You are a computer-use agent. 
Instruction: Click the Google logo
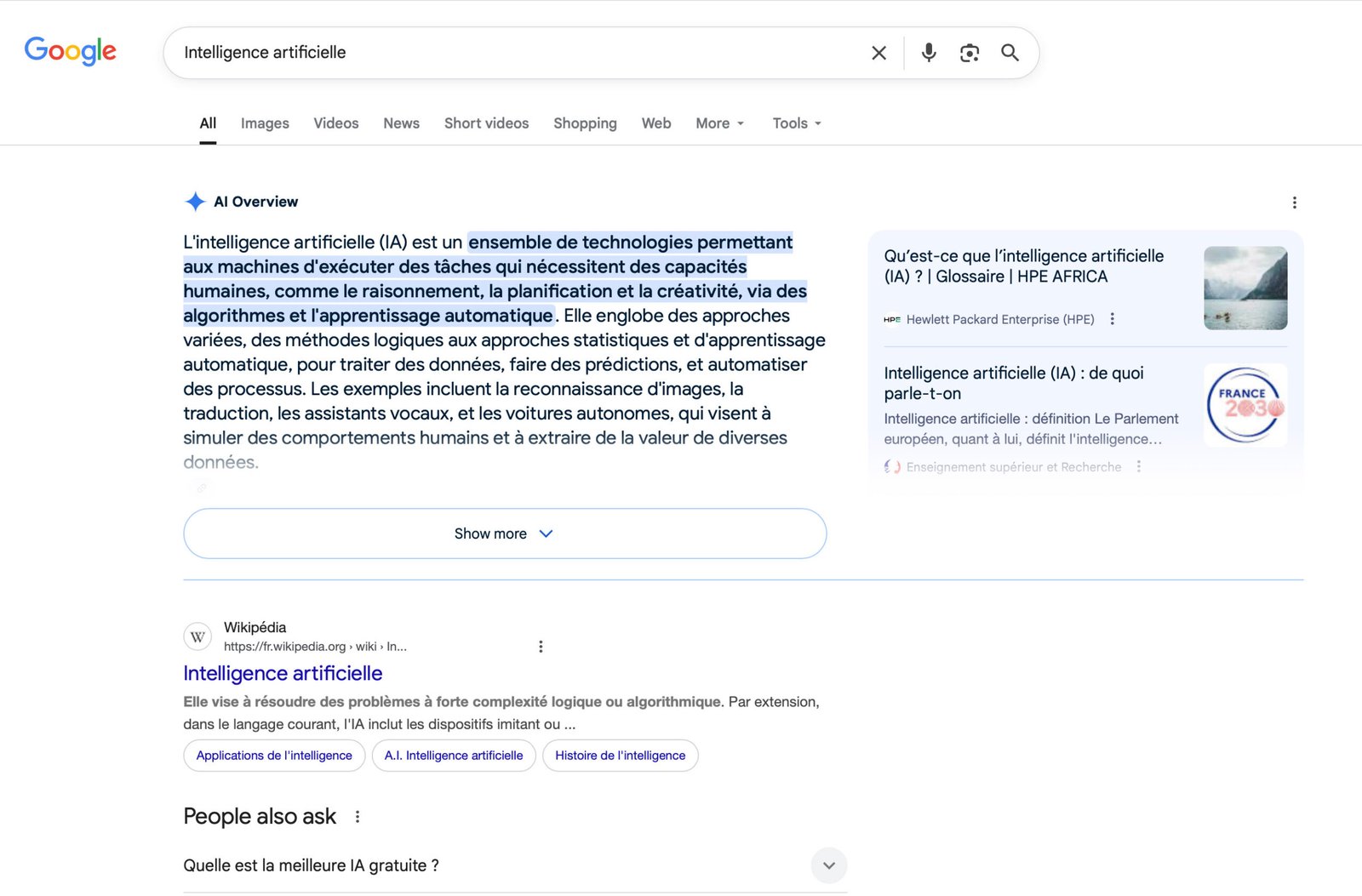[70, 51]
